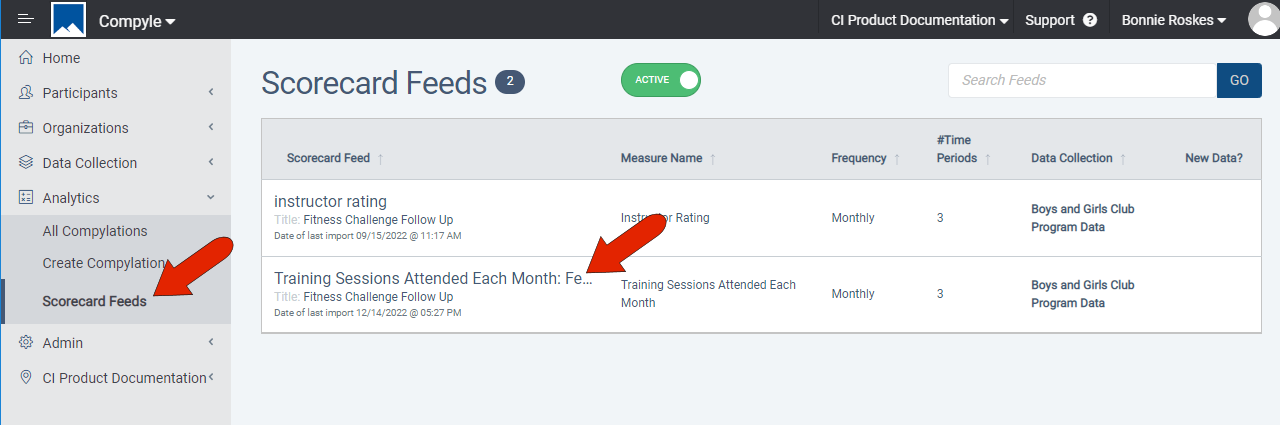Click the Admin gear icon
Viewport: 1280px width, 425px height.
(26, 343)
